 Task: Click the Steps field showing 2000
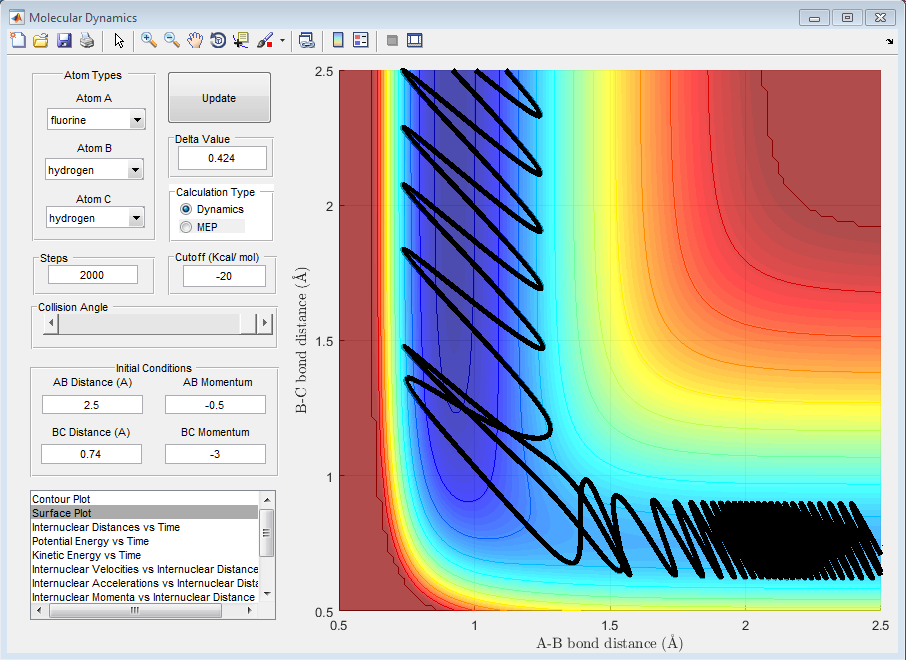click(92, 275)
